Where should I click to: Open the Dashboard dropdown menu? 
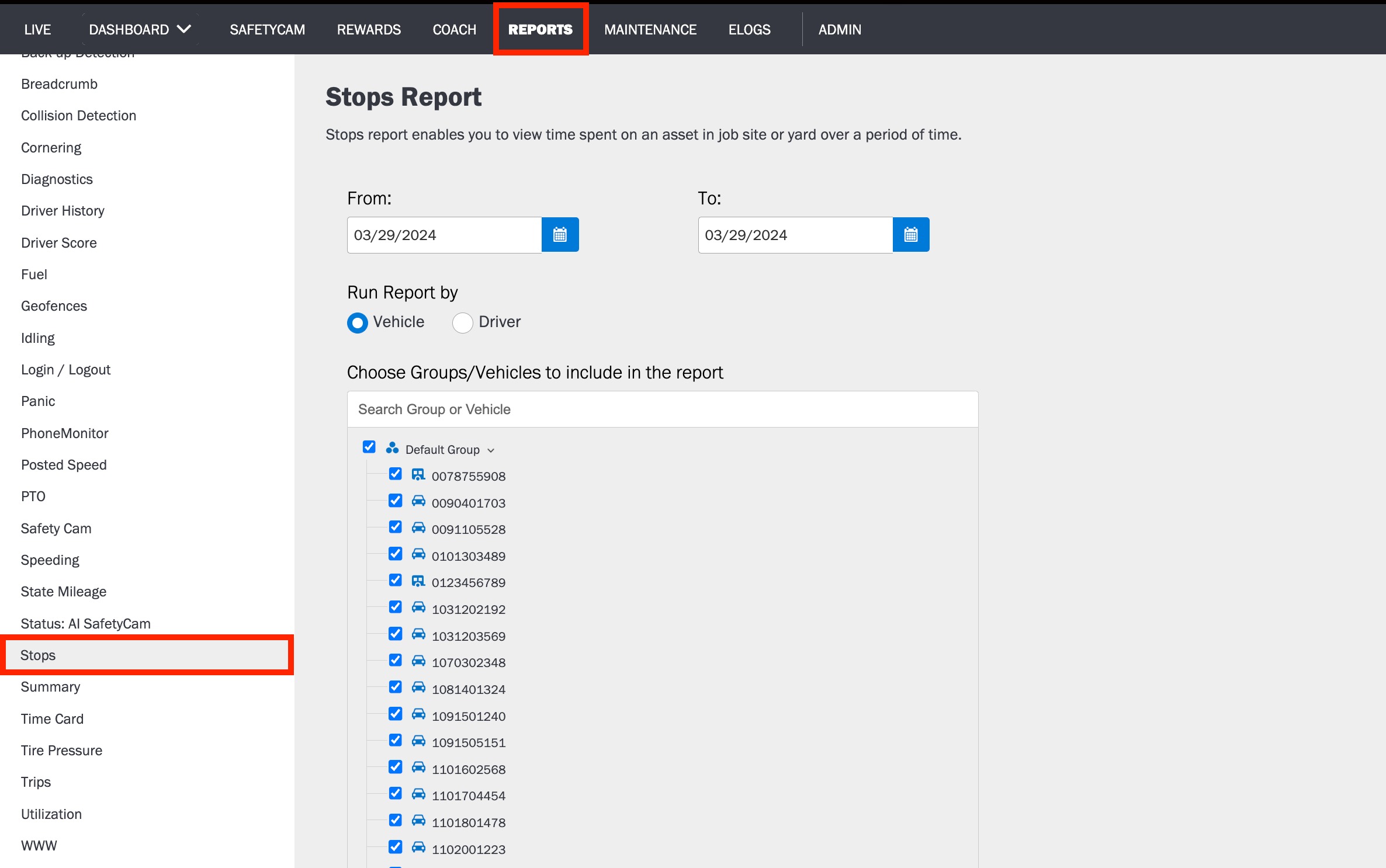pyautogui.click(x=140, y=29)
